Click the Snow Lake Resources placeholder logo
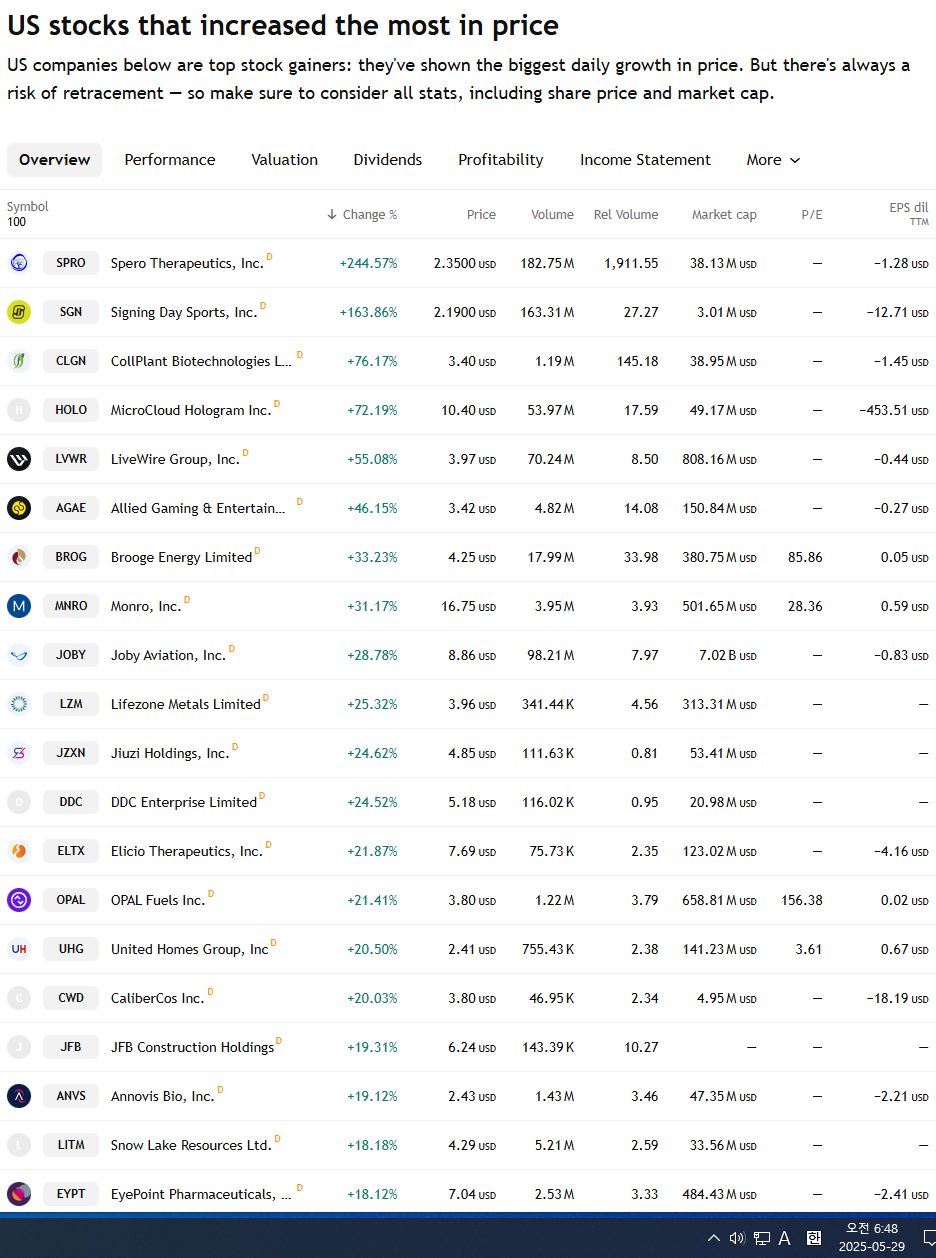The height and width of the screenshot is (1258, 936). 18,1145
